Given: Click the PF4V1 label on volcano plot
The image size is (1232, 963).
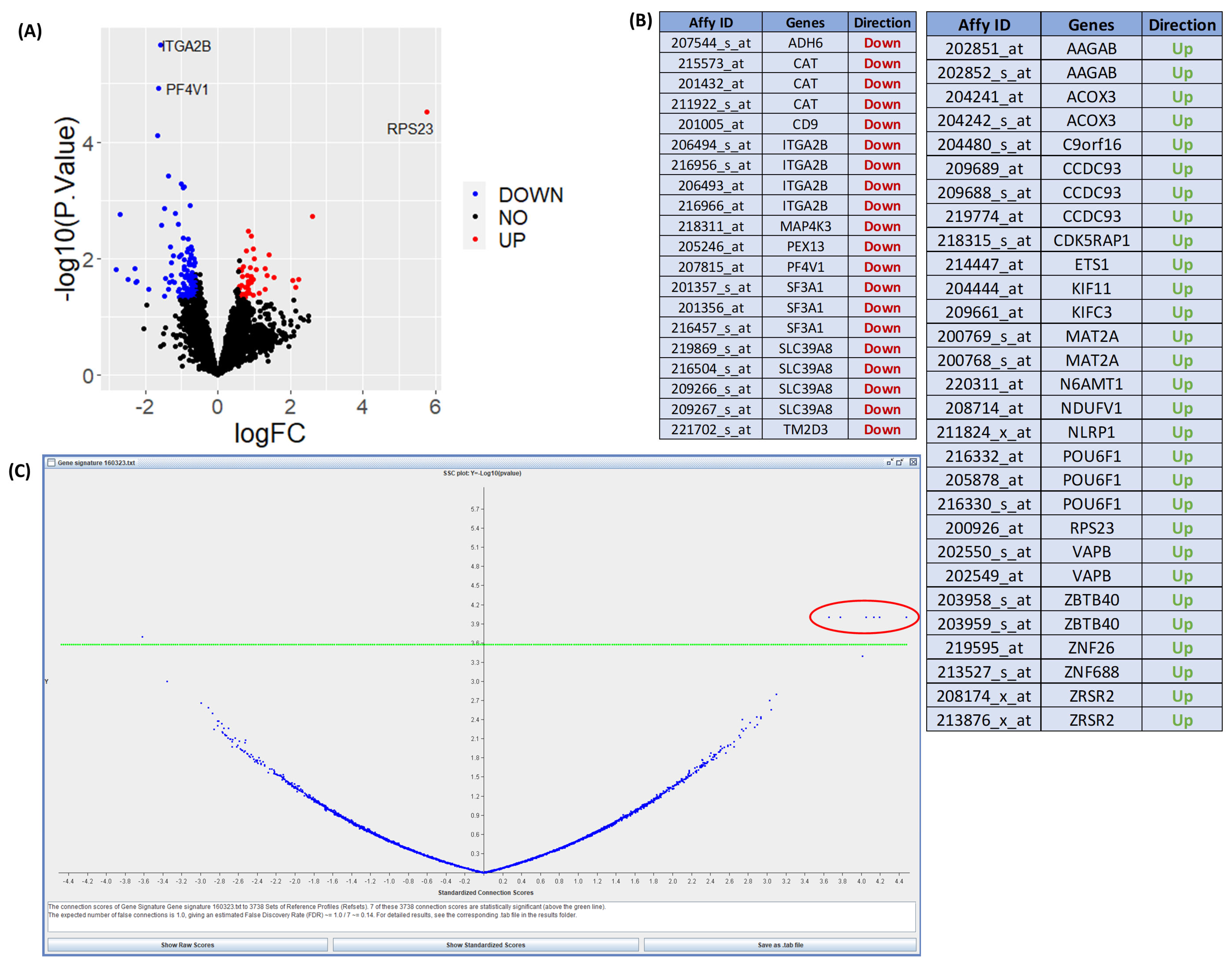Looking at the screenshot, I should click(187, 90).
